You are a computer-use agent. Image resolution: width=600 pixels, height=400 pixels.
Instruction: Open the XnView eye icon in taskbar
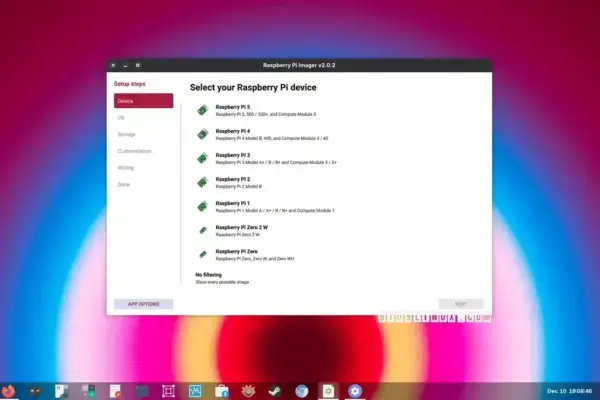pos(248,391)
